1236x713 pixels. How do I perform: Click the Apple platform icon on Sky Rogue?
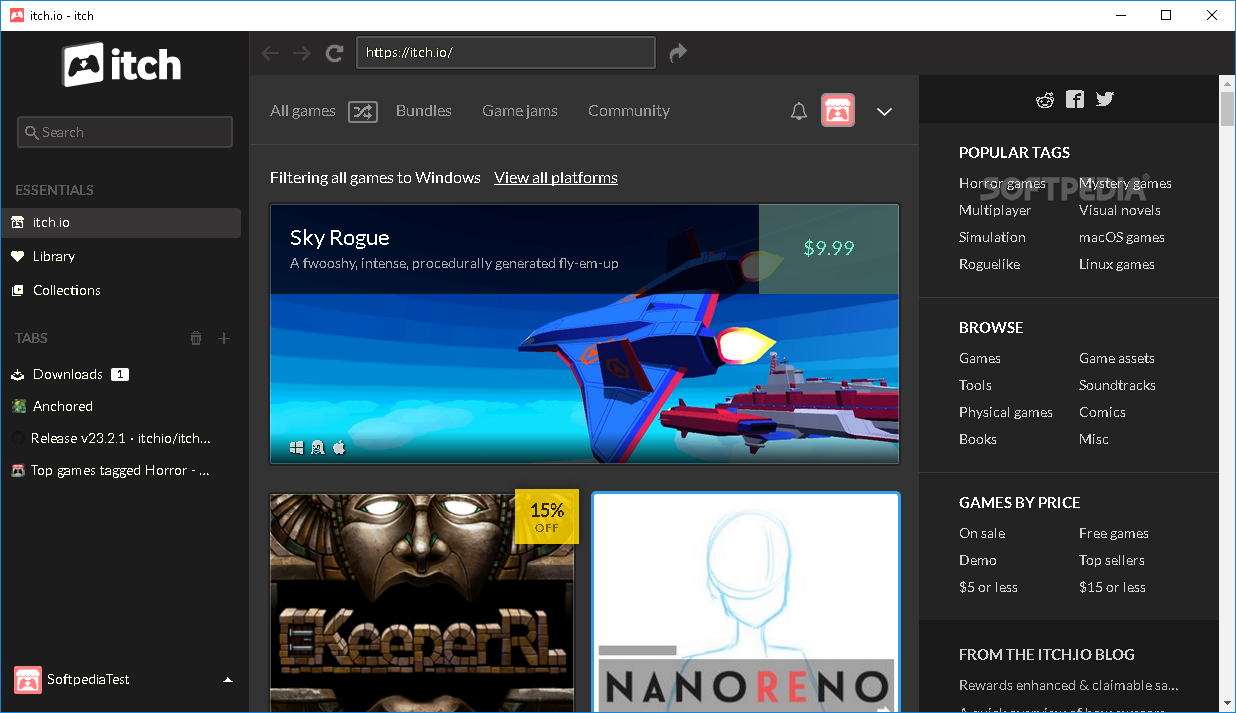339,447
